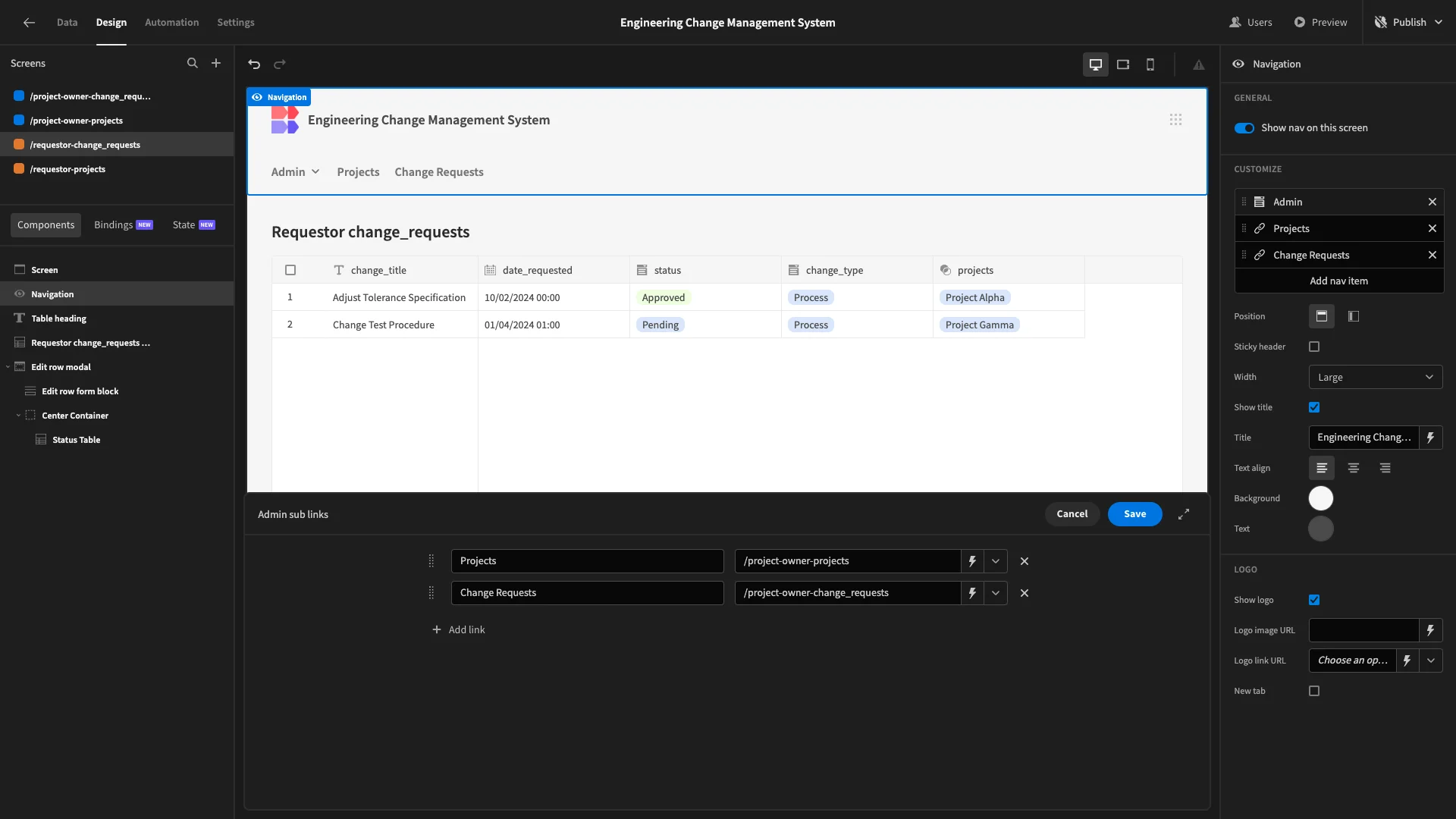1456x819 pixels.
Task: Open the Settings tab
Action: 236,22
